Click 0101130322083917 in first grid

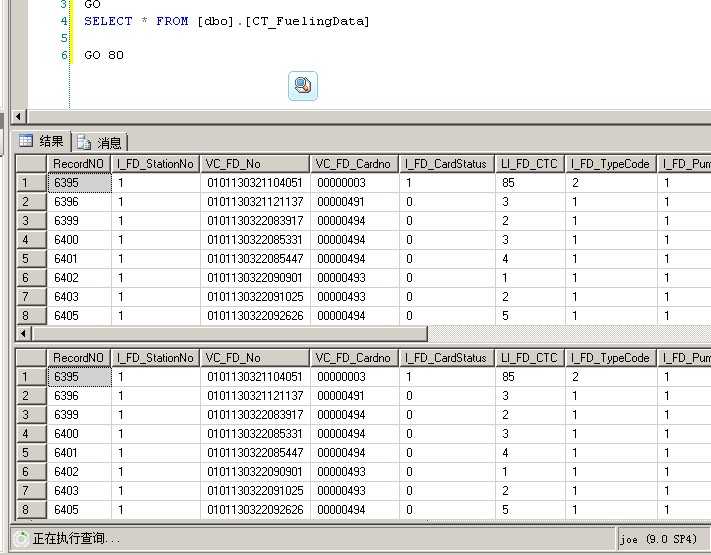click(255, 221)
